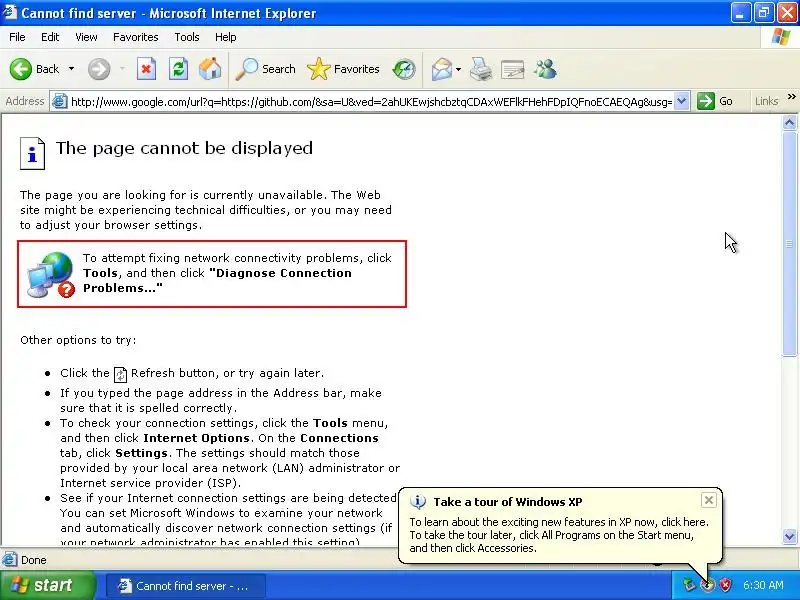Click the 6:30 AM tray clock
This screenshot has width=800, height=600.
pos(763,585)
